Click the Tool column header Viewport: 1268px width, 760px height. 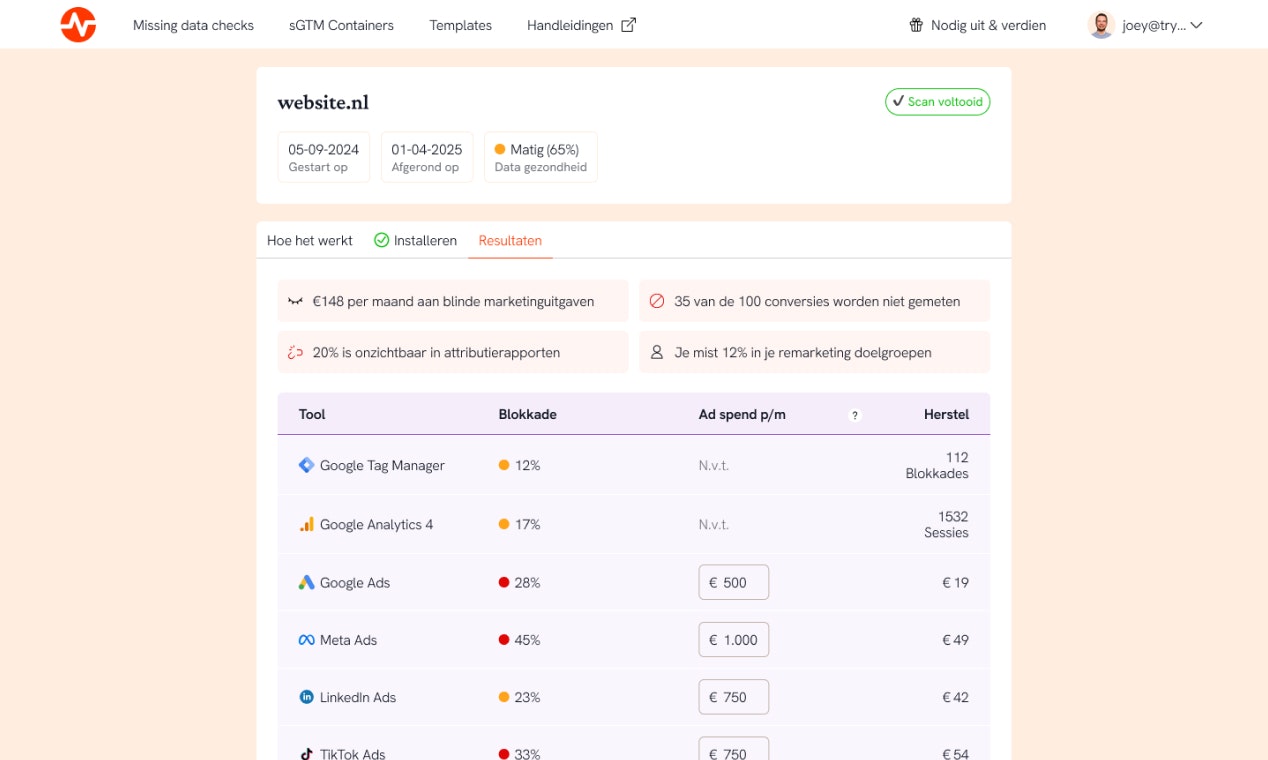click(312, 414)
